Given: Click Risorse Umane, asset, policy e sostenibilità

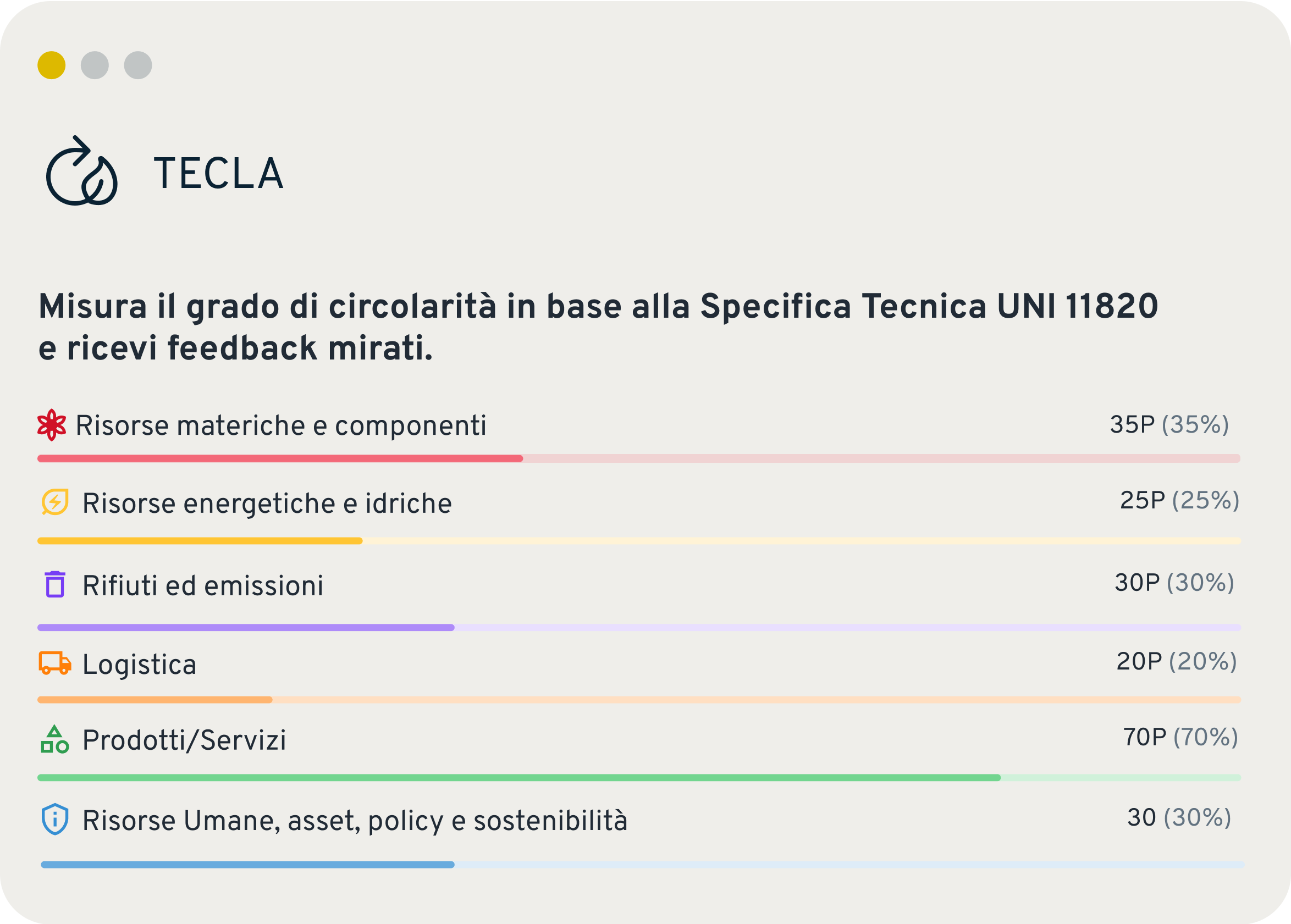Looking at the screenshot, I should coord(355,821).
